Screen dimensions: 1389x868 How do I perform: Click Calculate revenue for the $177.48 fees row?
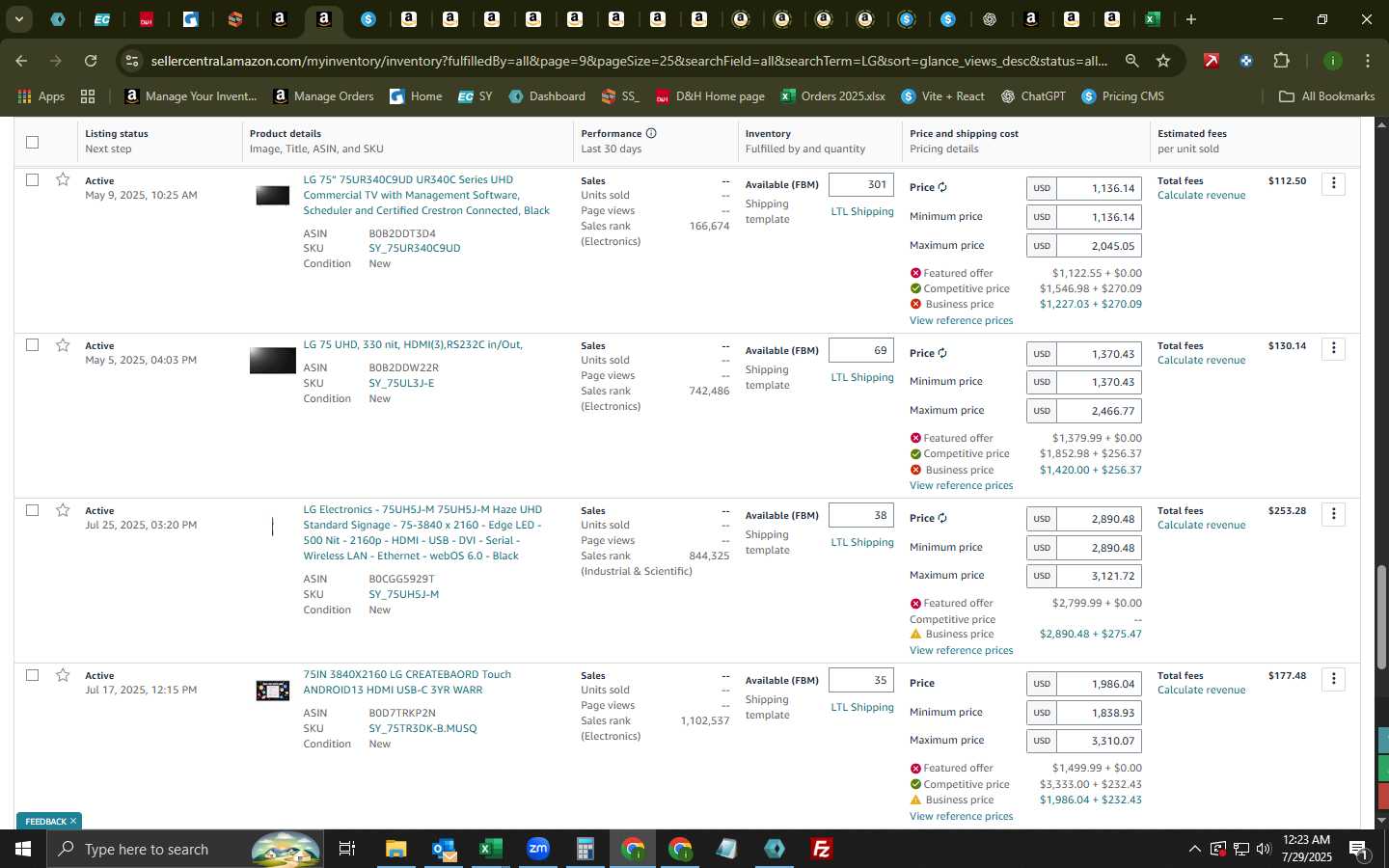tap(1201, 690)
